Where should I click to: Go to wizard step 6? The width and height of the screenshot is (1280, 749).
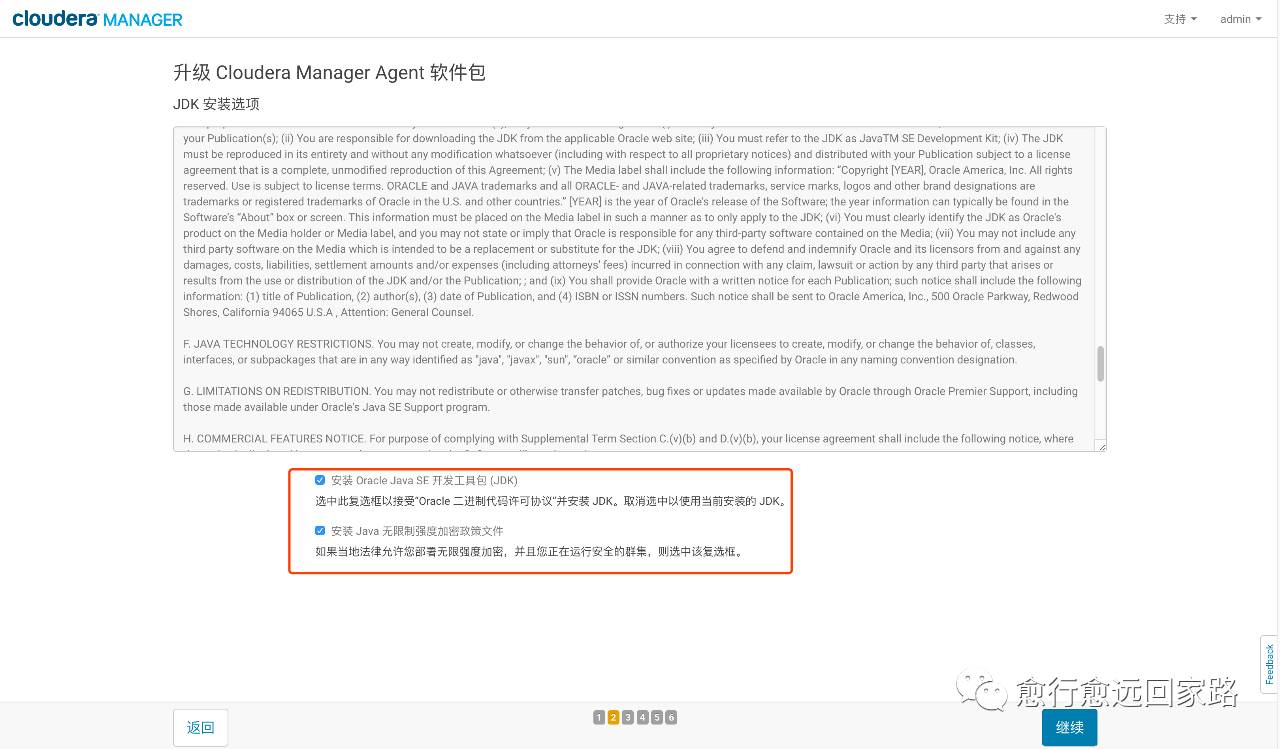point(671,717)
